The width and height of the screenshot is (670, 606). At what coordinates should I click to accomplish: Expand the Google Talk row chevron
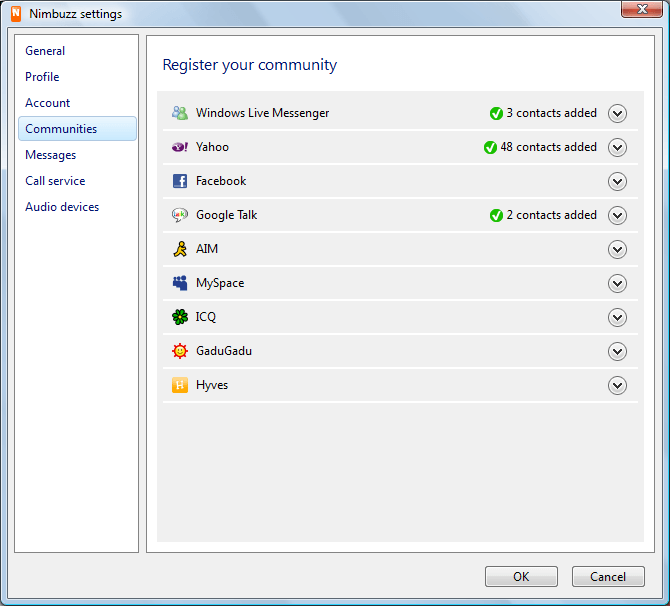617,215
